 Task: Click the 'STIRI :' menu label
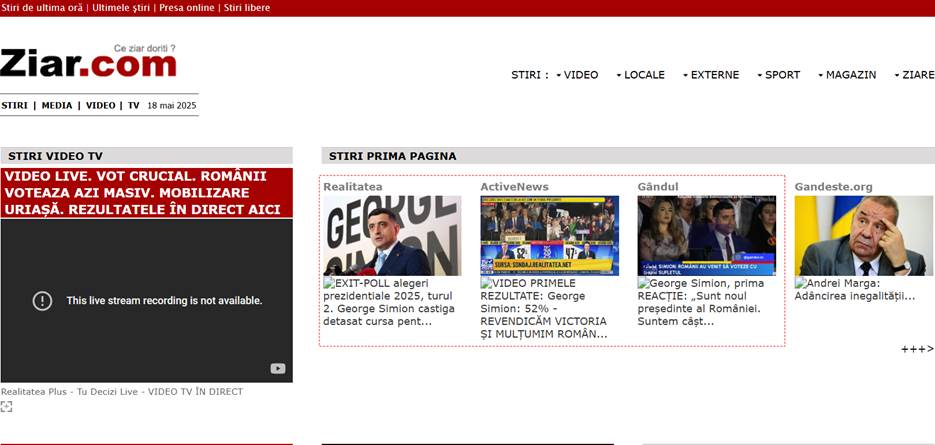[530, 75]
